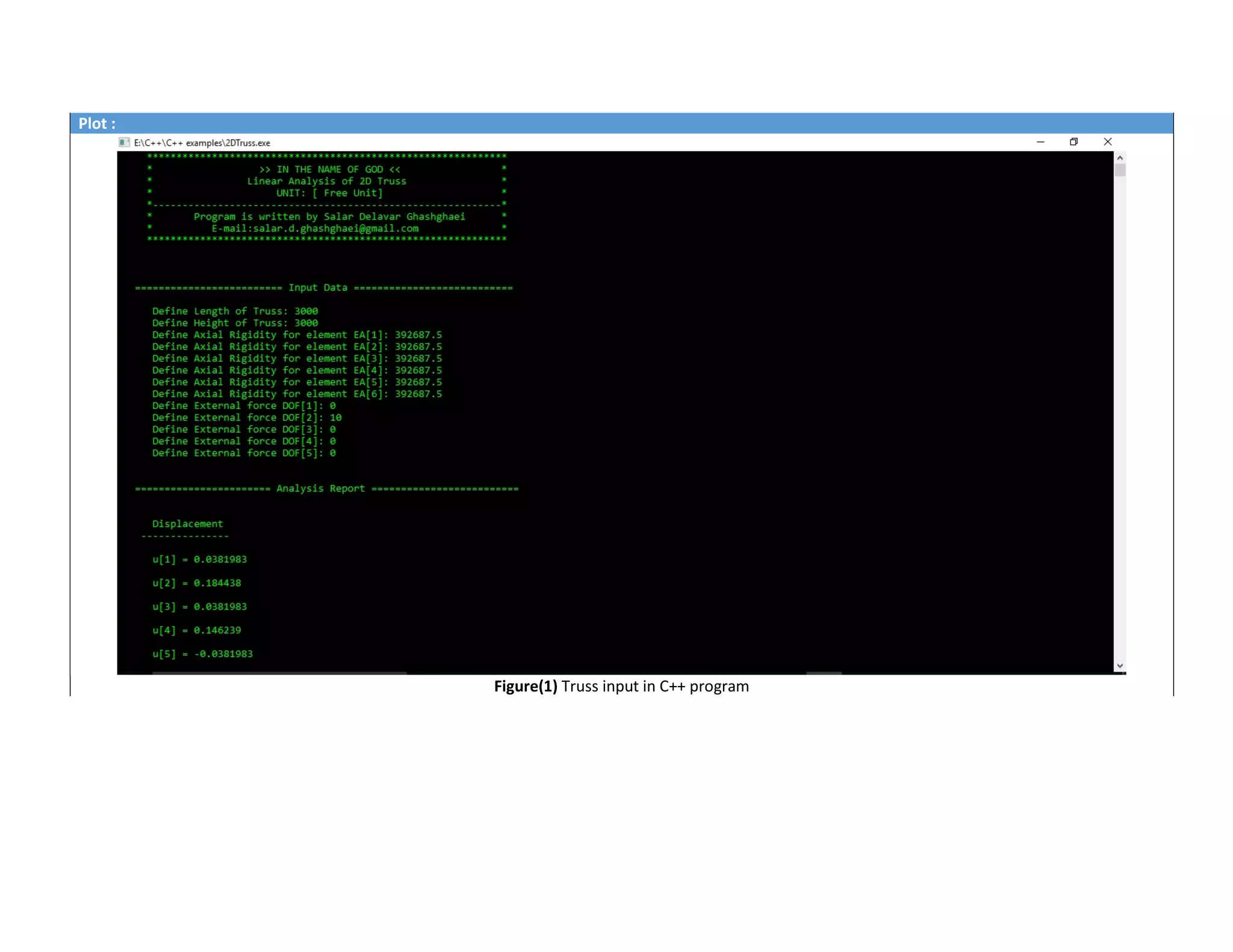Click the u[2] = 0.184438 result
The image size is (1233, 952).
pos(196,583)
